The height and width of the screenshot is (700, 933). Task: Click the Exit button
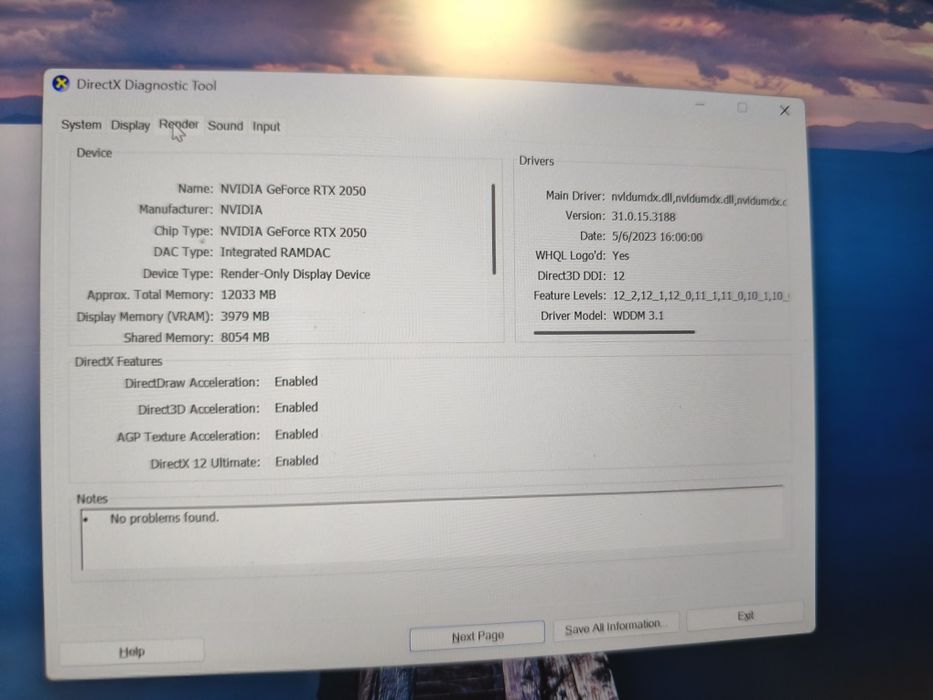[745, 616]
